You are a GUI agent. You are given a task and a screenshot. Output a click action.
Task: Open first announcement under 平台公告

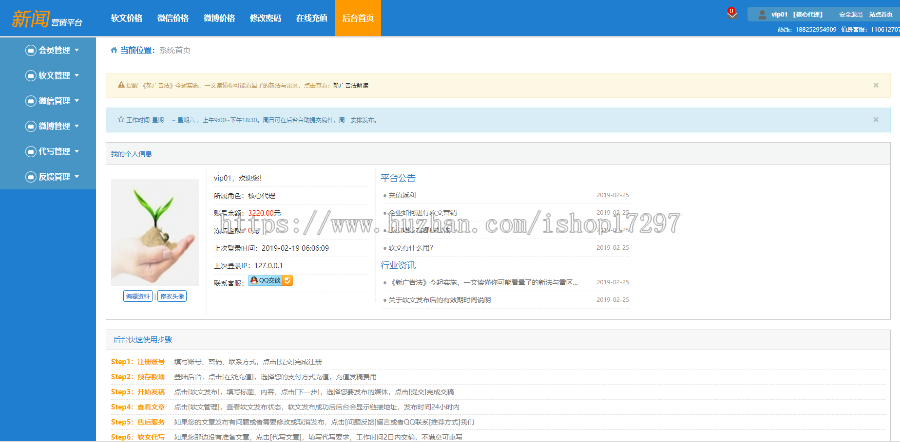coord(403,195)
